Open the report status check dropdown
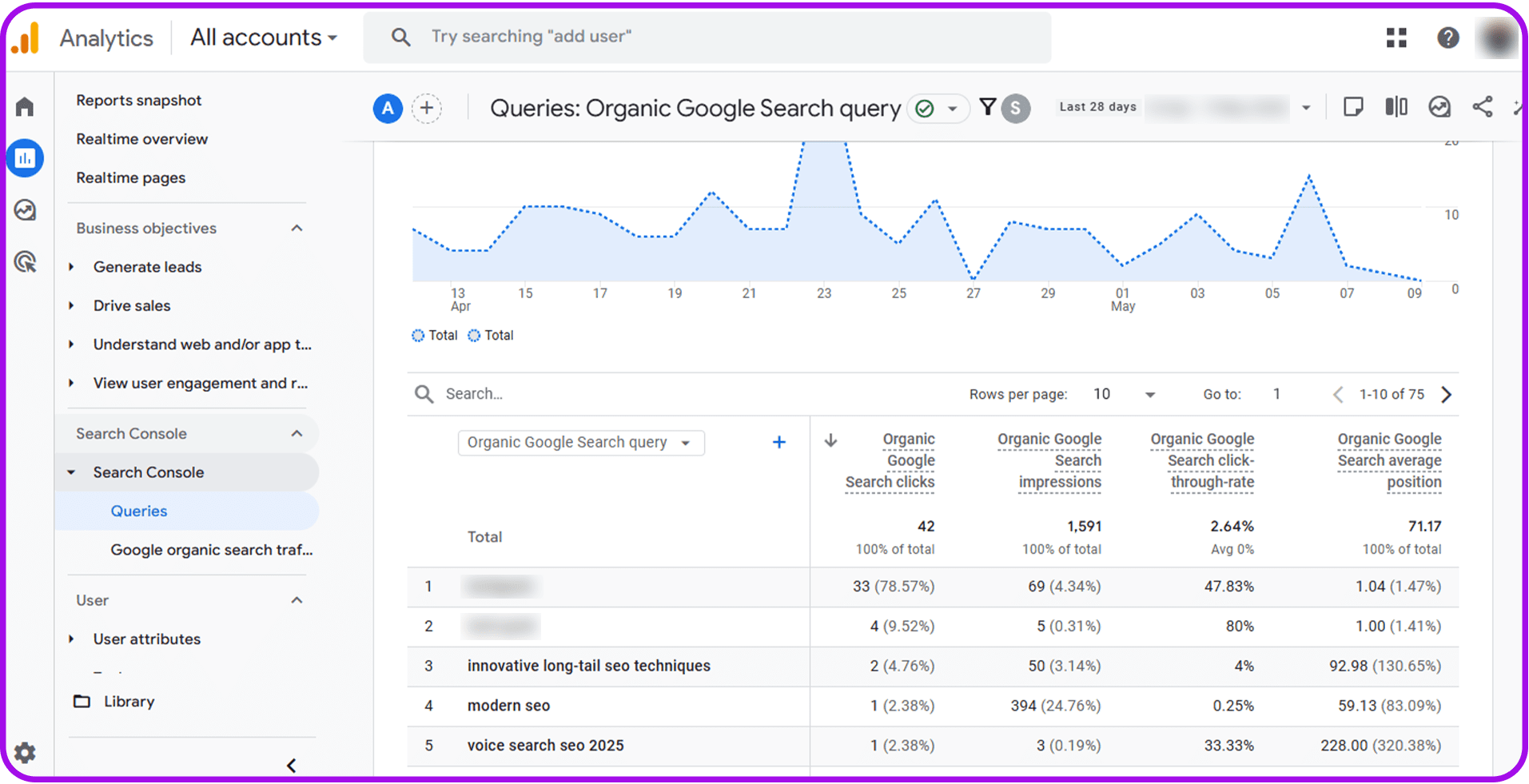This screenshot has height=784, width=1529. [938, 108]
